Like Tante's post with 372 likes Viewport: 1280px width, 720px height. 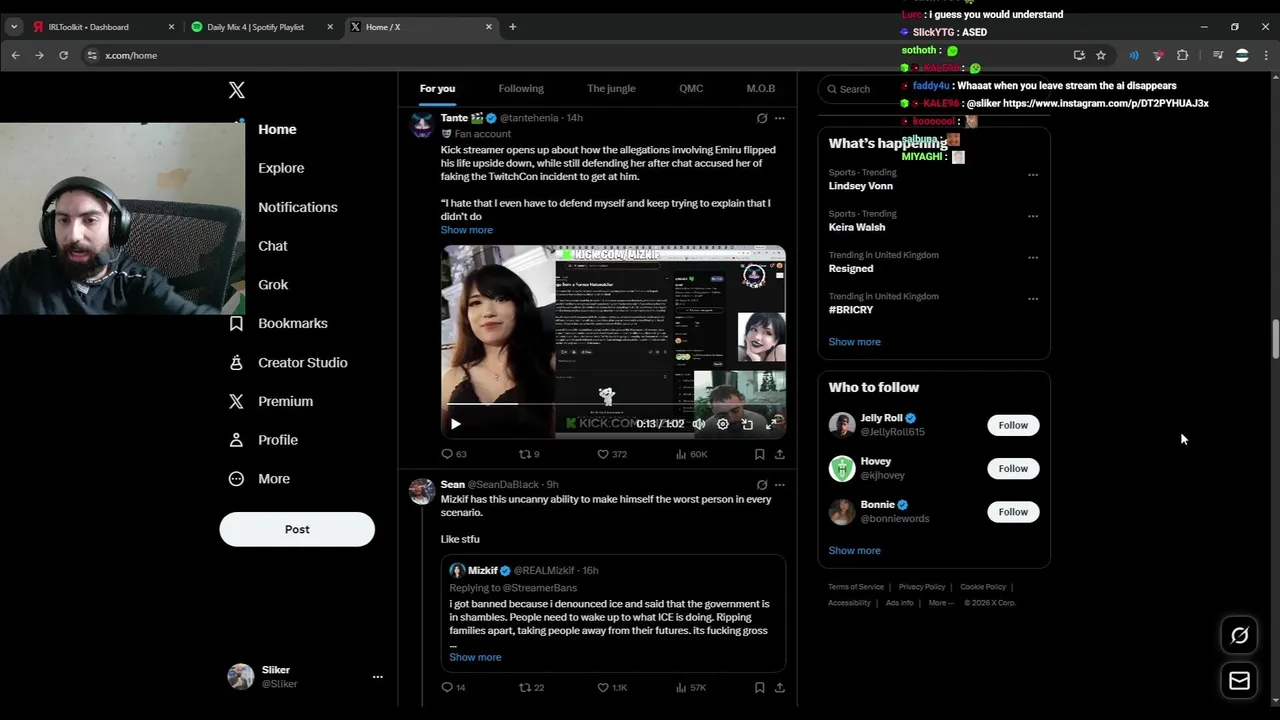point(611,454)
